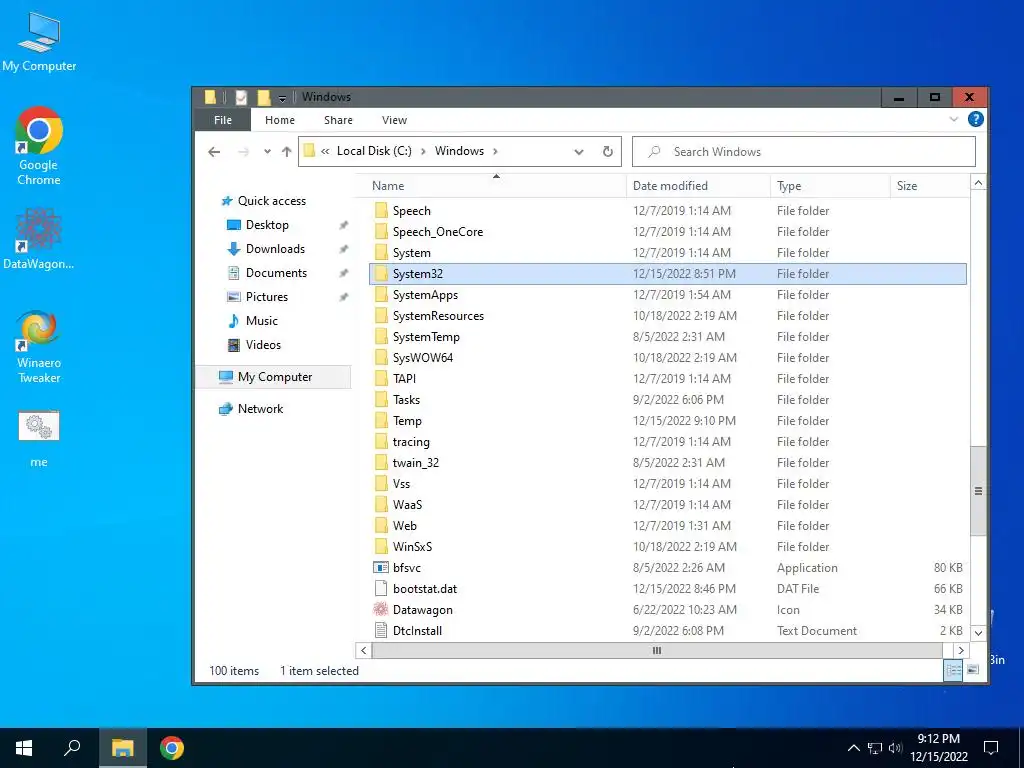Click chevron after Windows in address bar
Screen dimensions: 1024x768
pyautogui.click(x=496, y=151)
